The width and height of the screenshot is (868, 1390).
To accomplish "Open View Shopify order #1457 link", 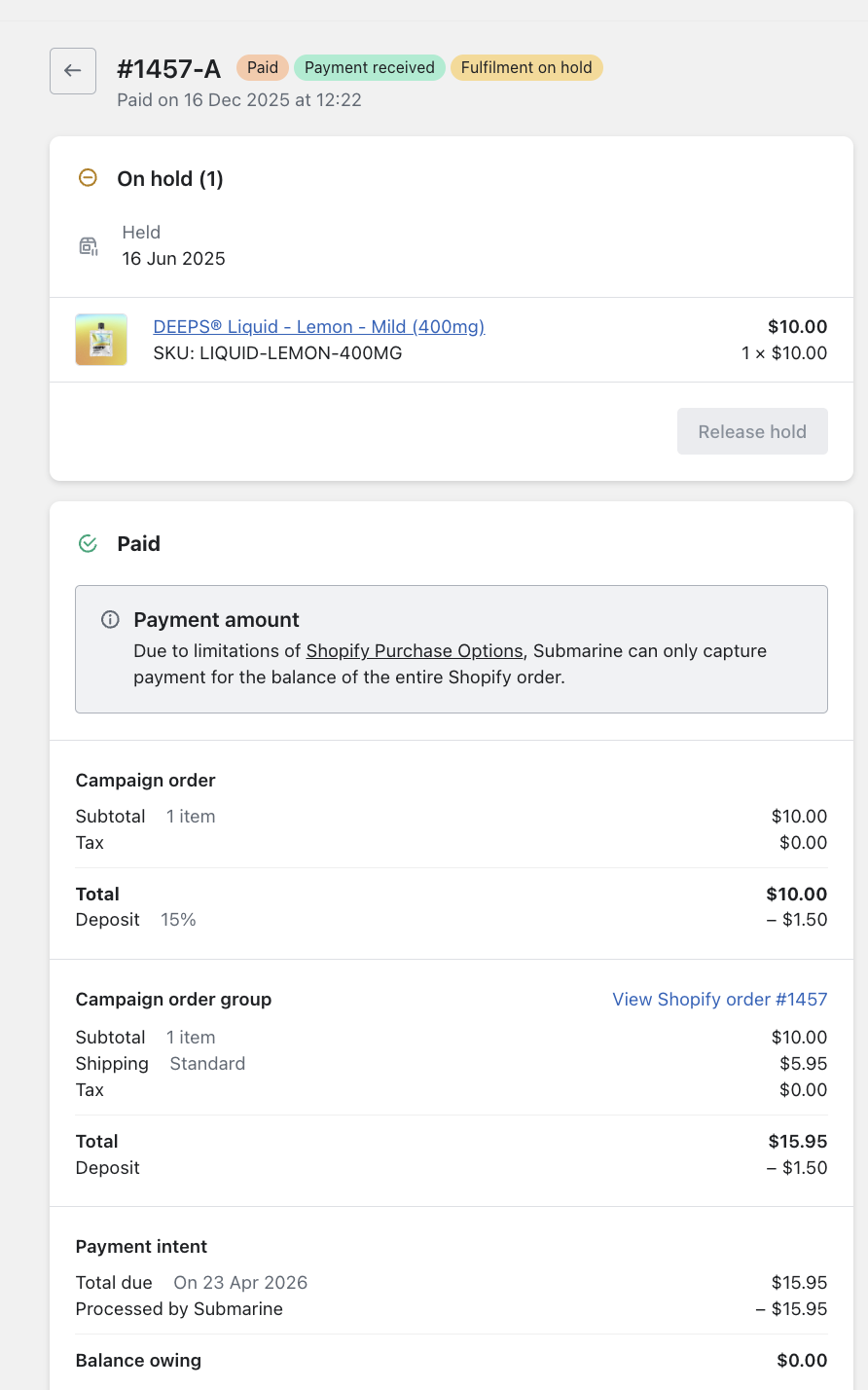I will point(719,1000).
